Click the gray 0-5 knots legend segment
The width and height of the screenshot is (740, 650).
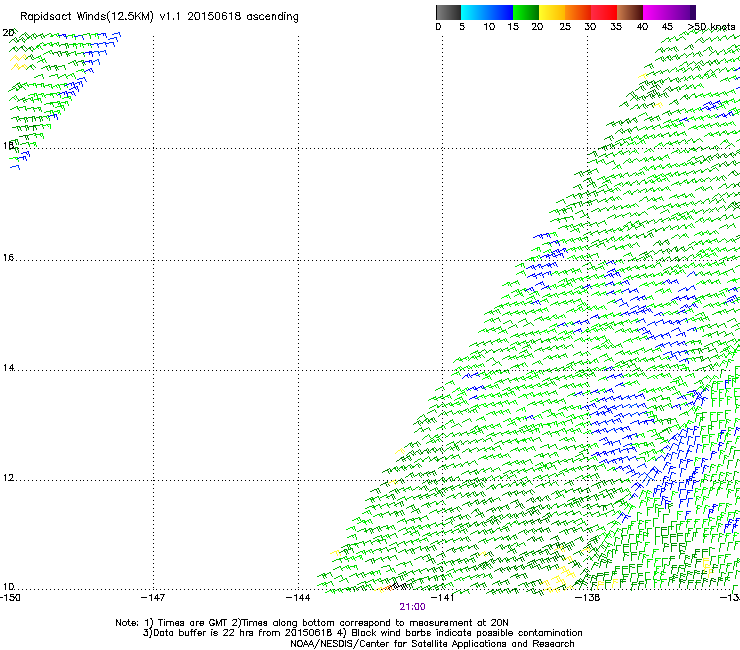click(x=448, y=12)
